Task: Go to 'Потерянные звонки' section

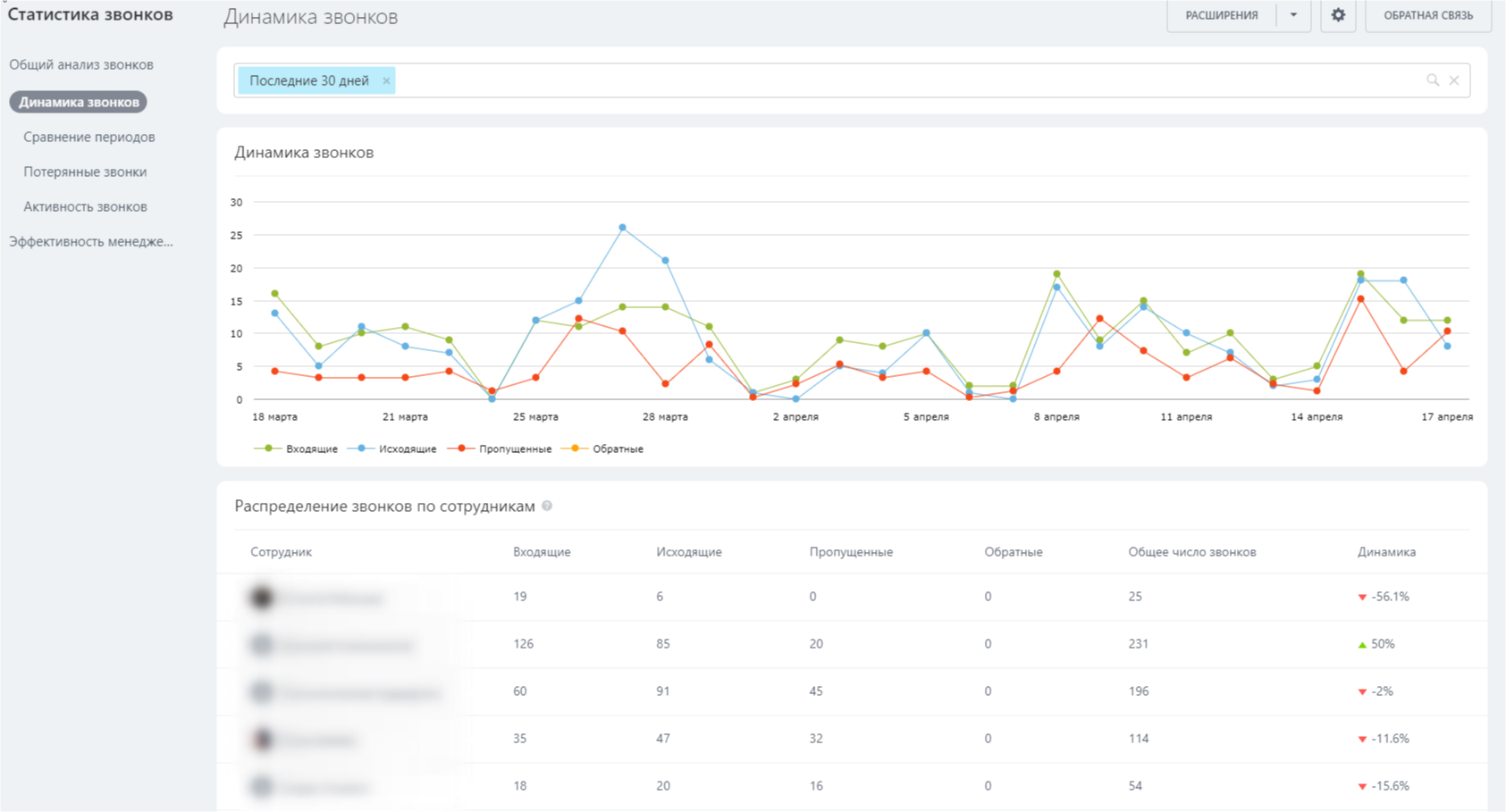Action: 85,172
